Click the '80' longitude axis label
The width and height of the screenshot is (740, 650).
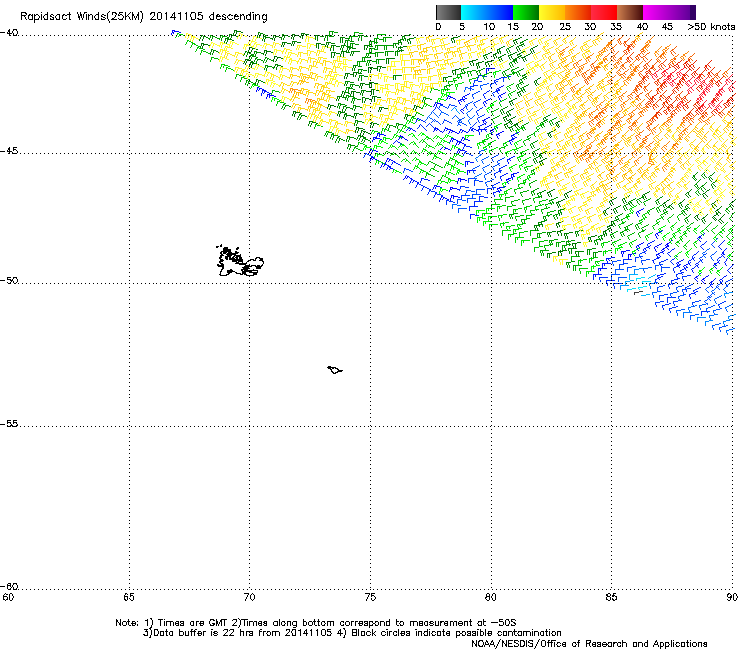491,598
